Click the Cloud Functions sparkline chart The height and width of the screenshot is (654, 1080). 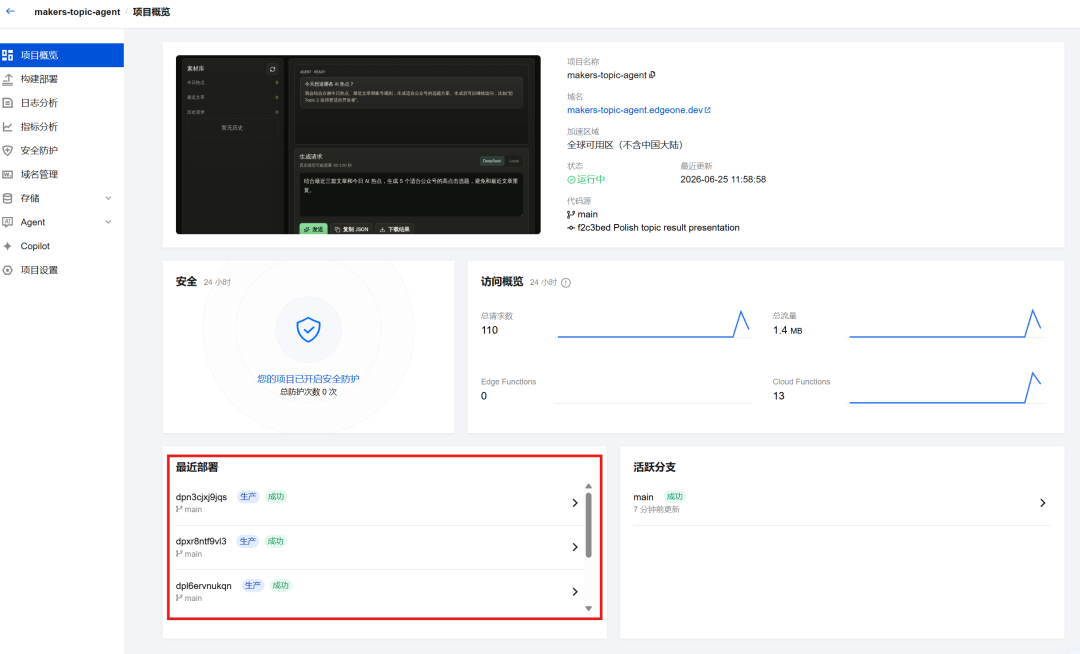(946, 388)
